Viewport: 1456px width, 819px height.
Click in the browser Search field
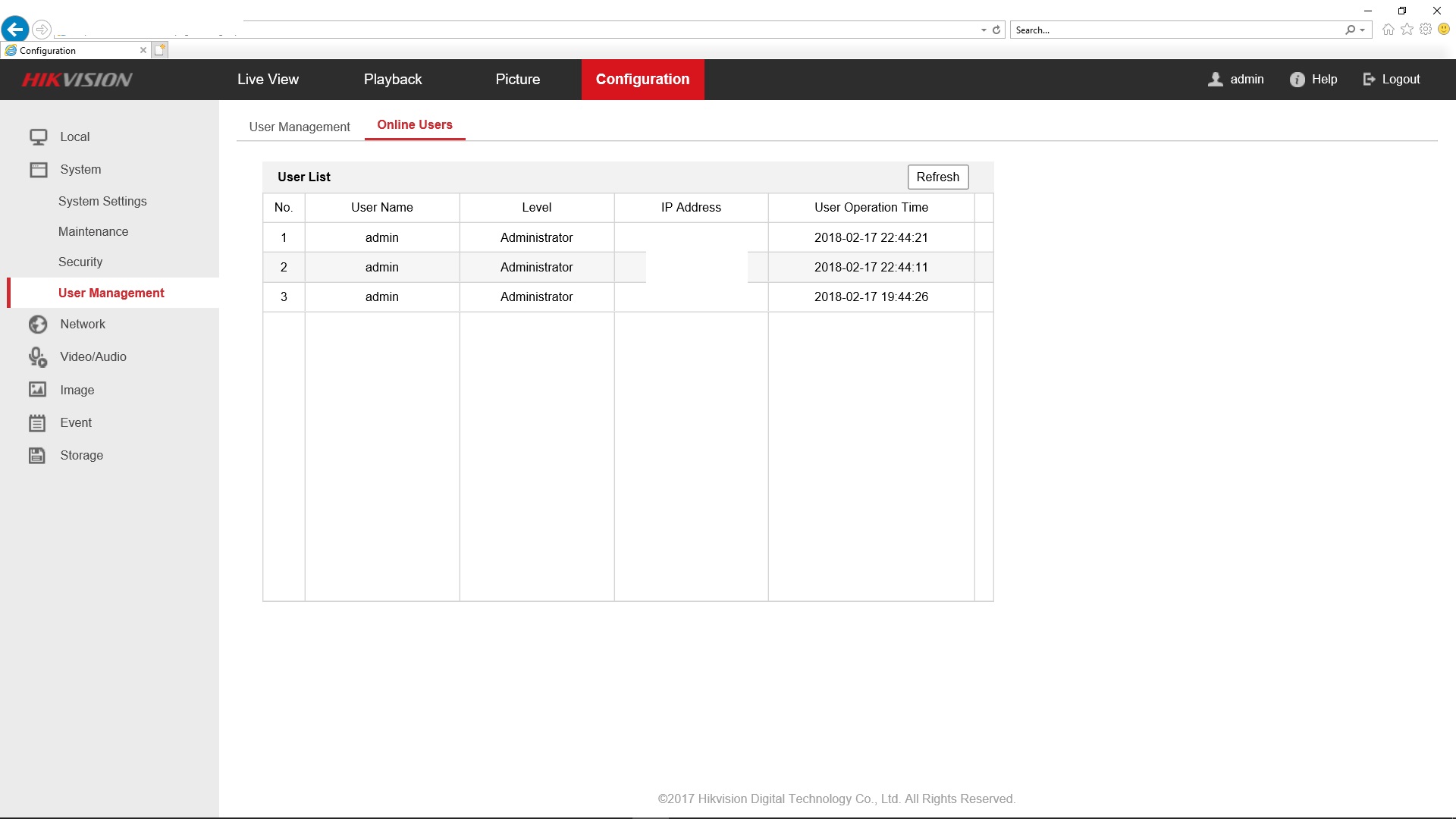pyautogui.click(x=1175, y=30)
